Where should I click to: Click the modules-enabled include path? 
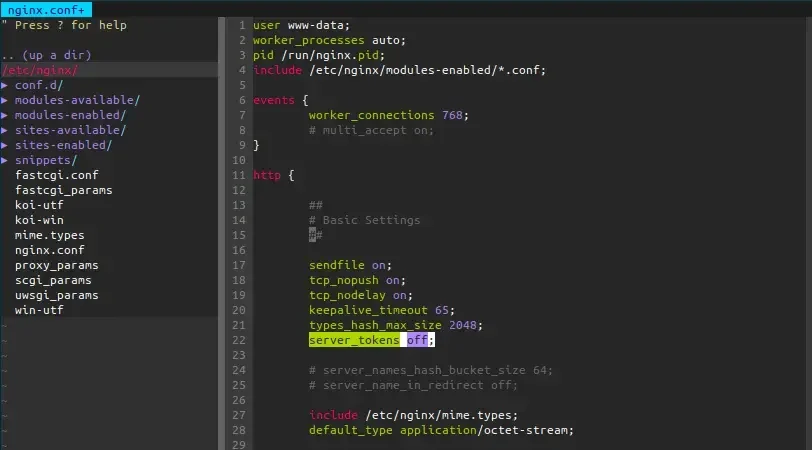[427, 70]
